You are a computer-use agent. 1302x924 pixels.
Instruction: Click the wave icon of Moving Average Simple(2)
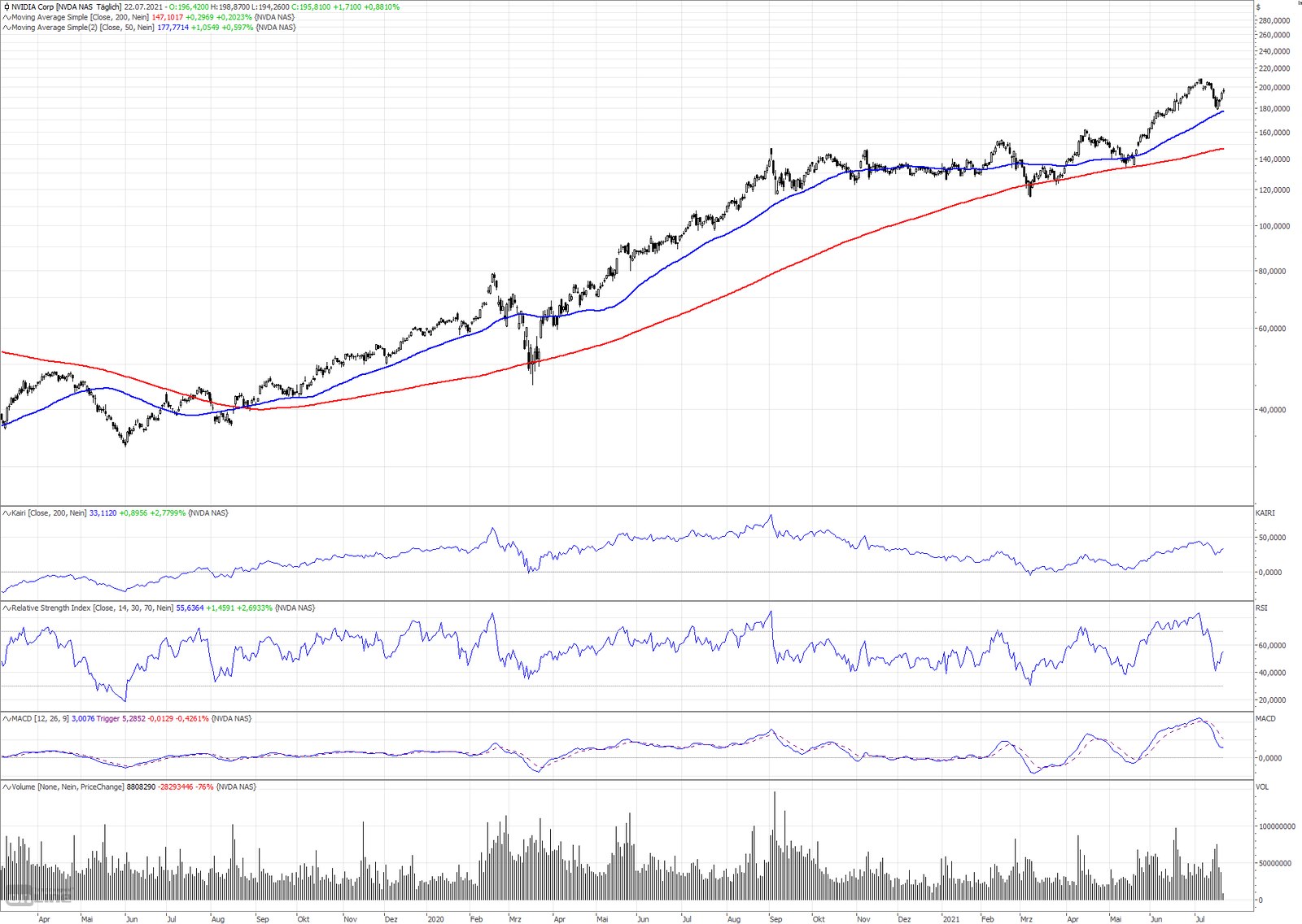(7, 28)
